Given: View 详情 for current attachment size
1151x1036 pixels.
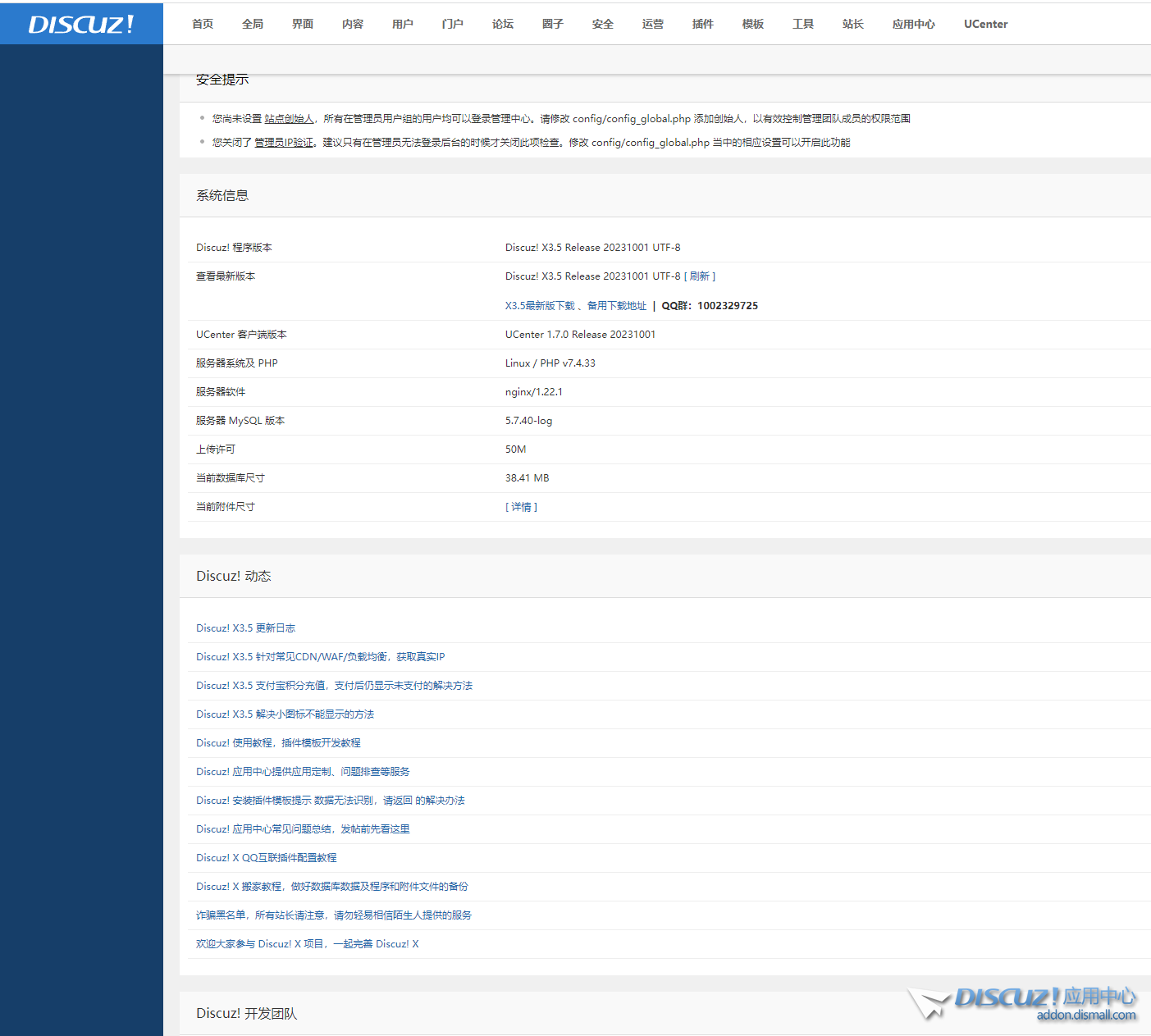Looking at the screenshot, I should coord(521,507).
